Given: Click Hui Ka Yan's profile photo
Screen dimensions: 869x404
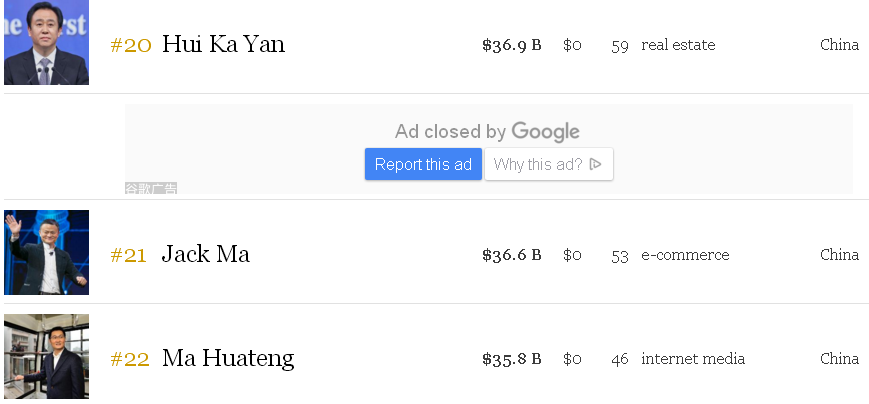Looking at the screenshot, I should tap(46, 42).
